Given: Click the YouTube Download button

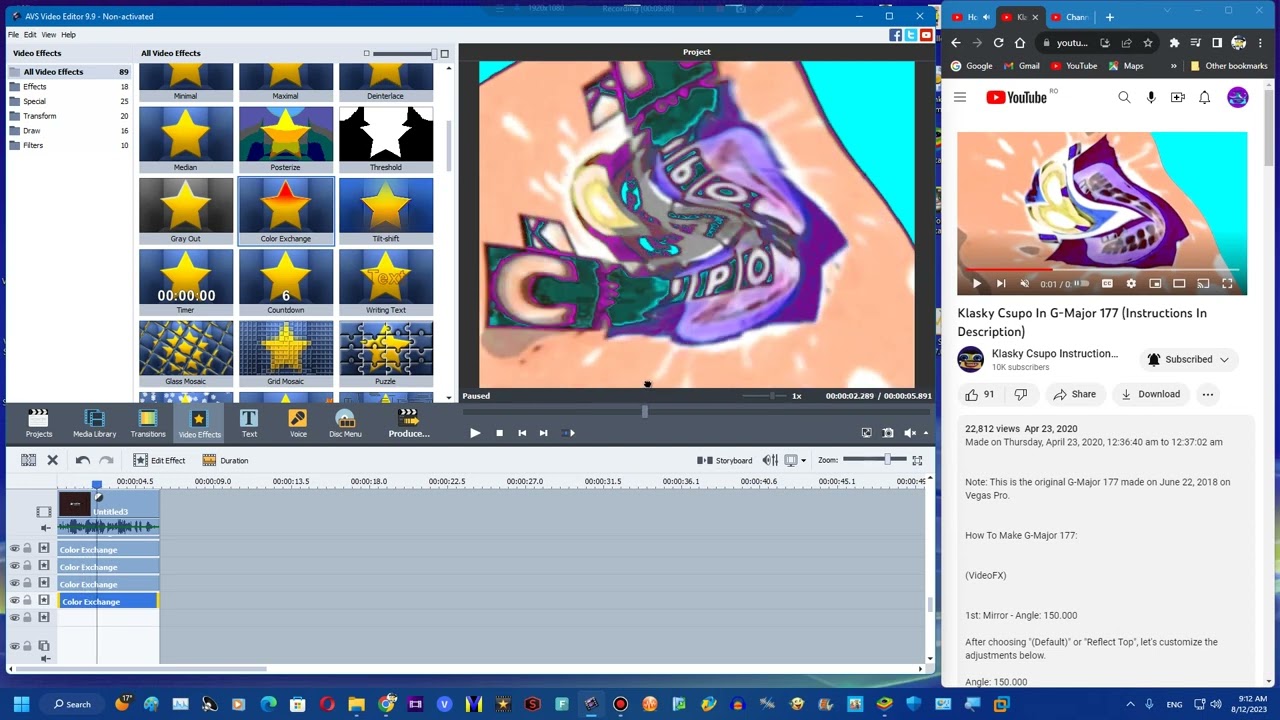Looking at the screenshot, I should click(1150, 394).
